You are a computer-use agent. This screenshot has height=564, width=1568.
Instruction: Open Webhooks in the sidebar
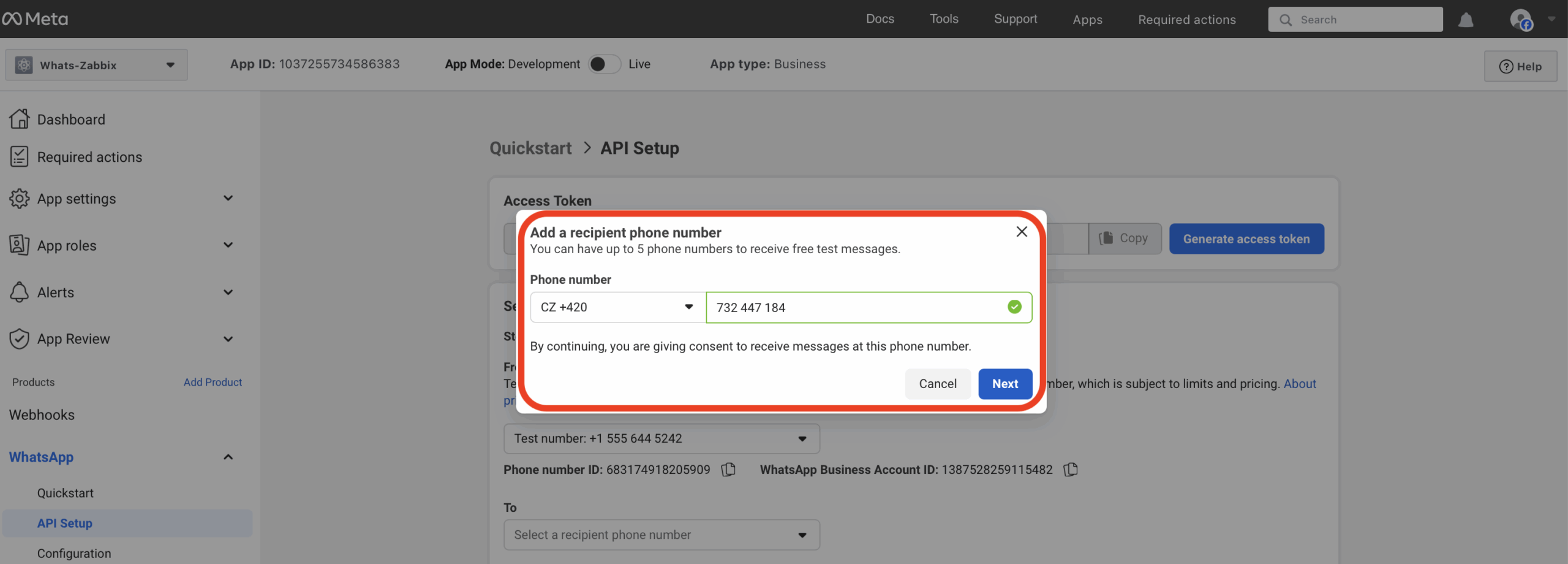pos(42,414)
